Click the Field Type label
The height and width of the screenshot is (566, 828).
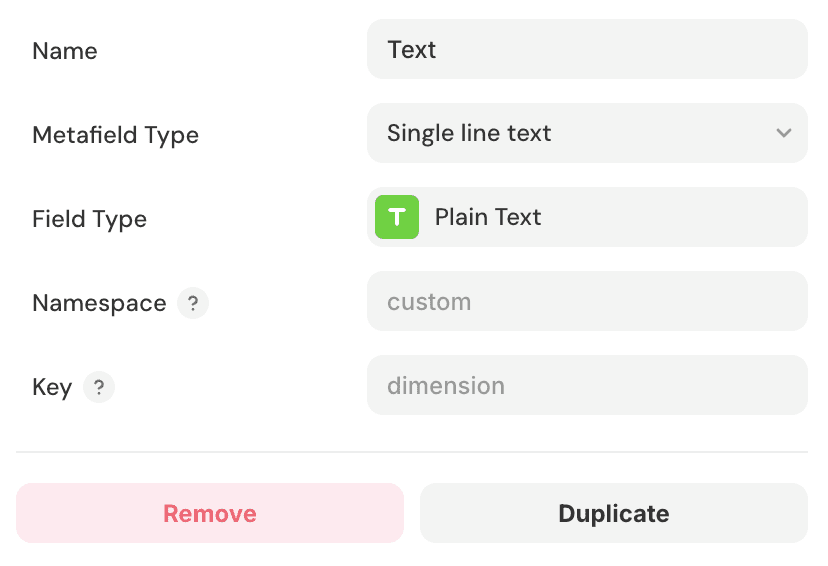tap(89, 219)
